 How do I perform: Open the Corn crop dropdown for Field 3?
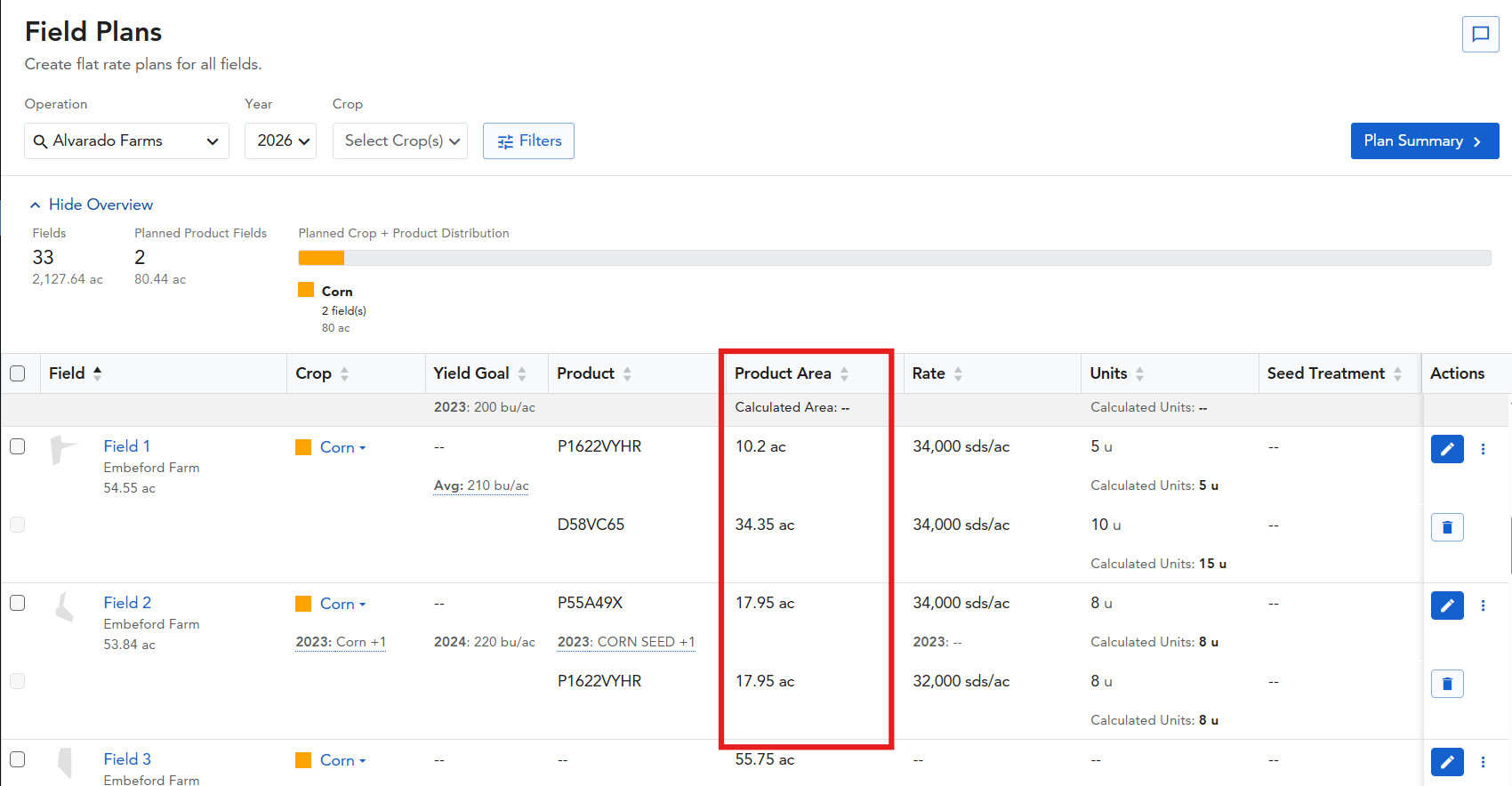pyautogui.click(x=342, y=760)
